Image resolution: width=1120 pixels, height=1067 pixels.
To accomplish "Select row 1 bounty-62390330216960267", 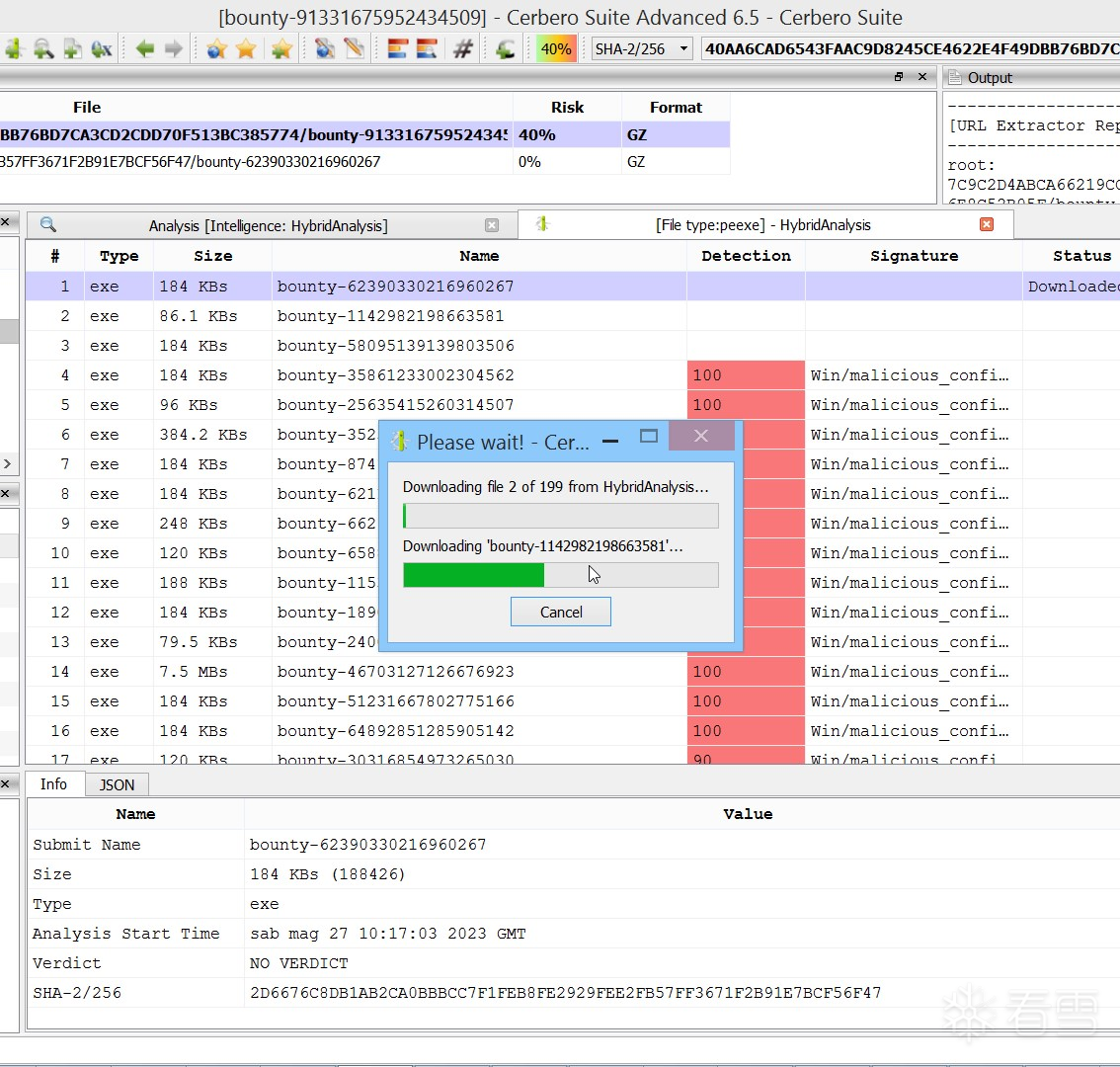I will (573, 286).
